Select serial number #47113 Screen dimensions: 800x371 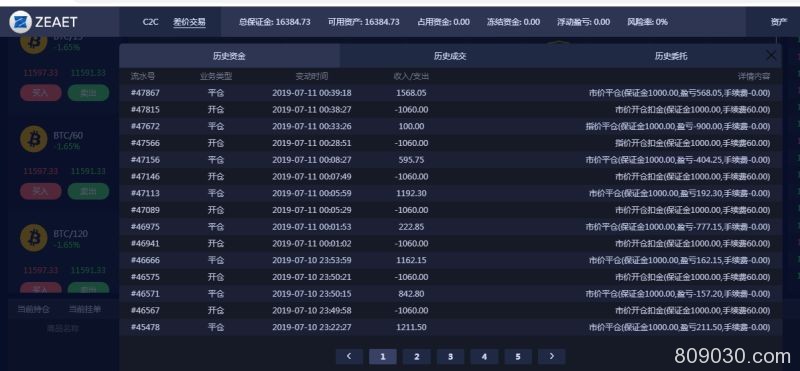point(145,193)
